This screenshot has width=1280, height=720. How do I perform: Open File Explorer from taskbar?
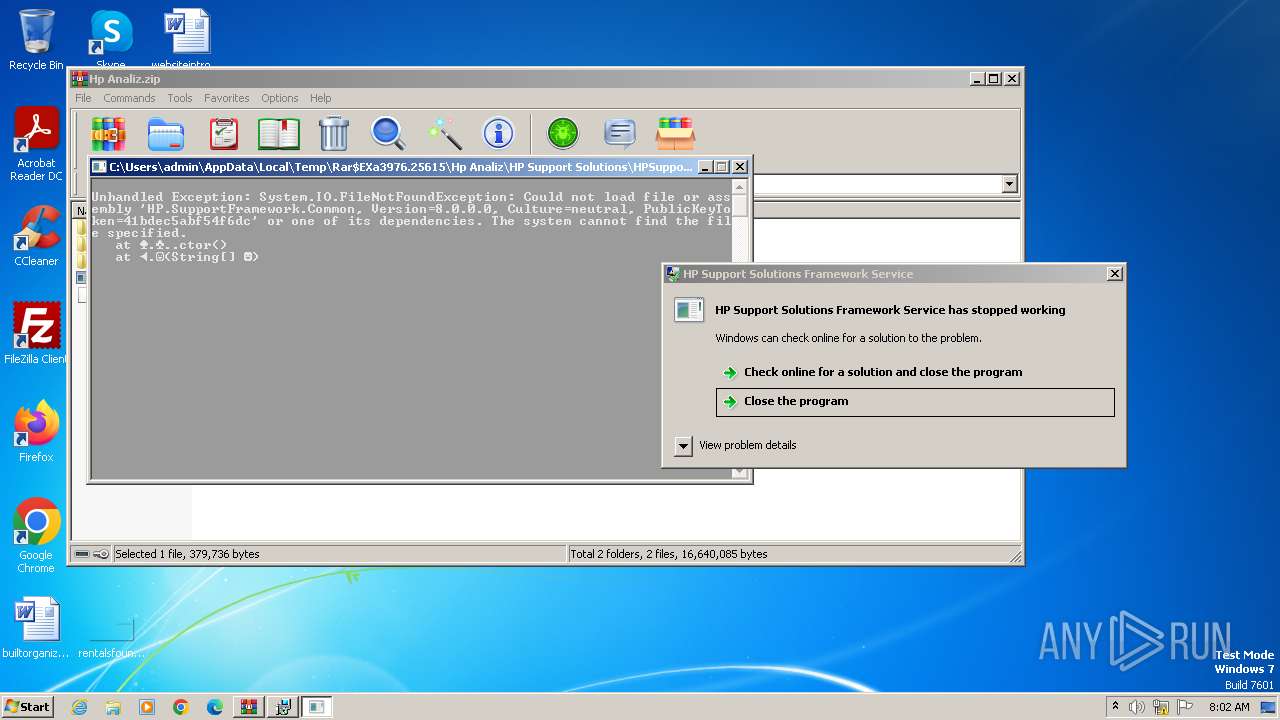(x=113, y=707)
